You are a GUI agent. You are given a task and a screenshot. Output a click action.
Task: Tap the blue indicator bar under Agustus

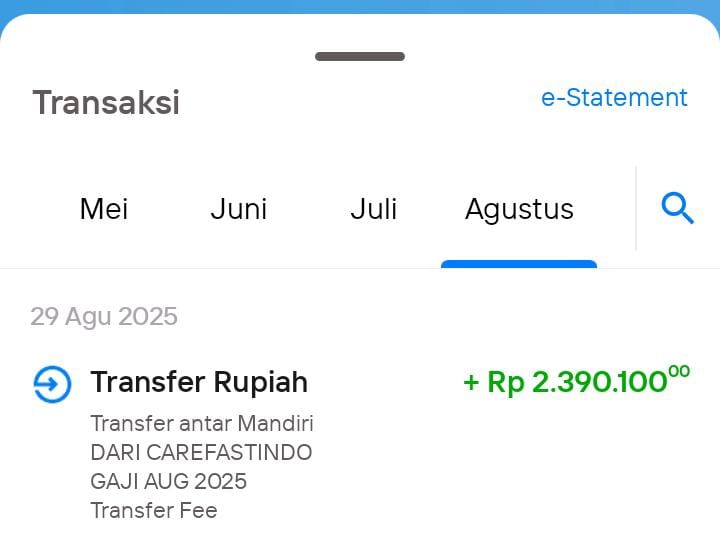tap(519, 264)
